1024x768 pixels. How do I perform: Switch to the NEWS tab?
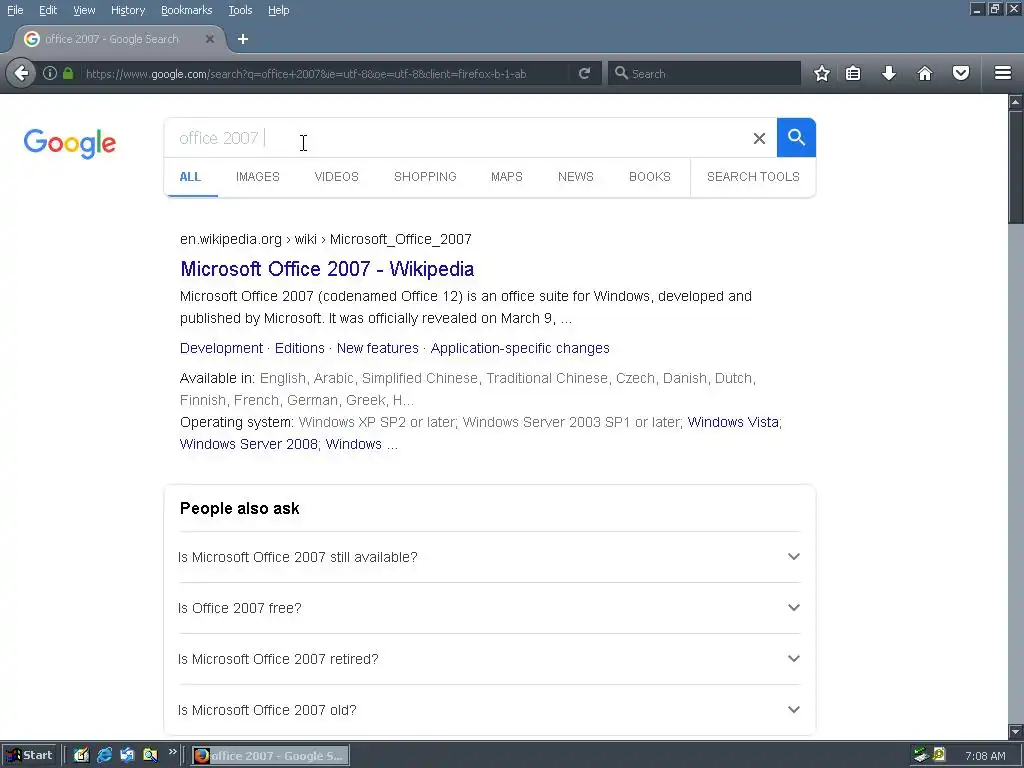tap(575, 177)
